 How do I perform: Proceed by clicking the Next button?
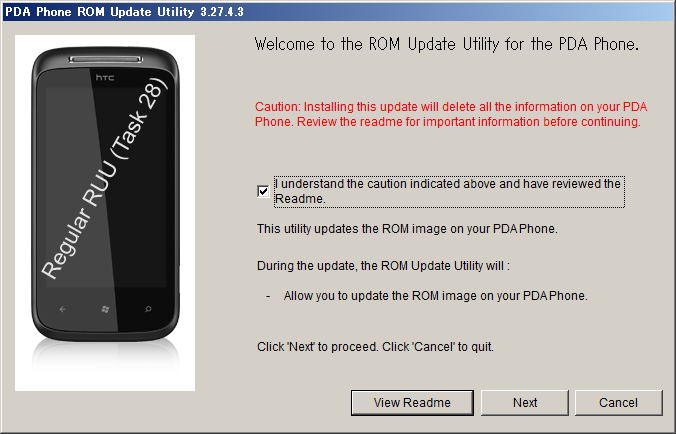[525, 403]
